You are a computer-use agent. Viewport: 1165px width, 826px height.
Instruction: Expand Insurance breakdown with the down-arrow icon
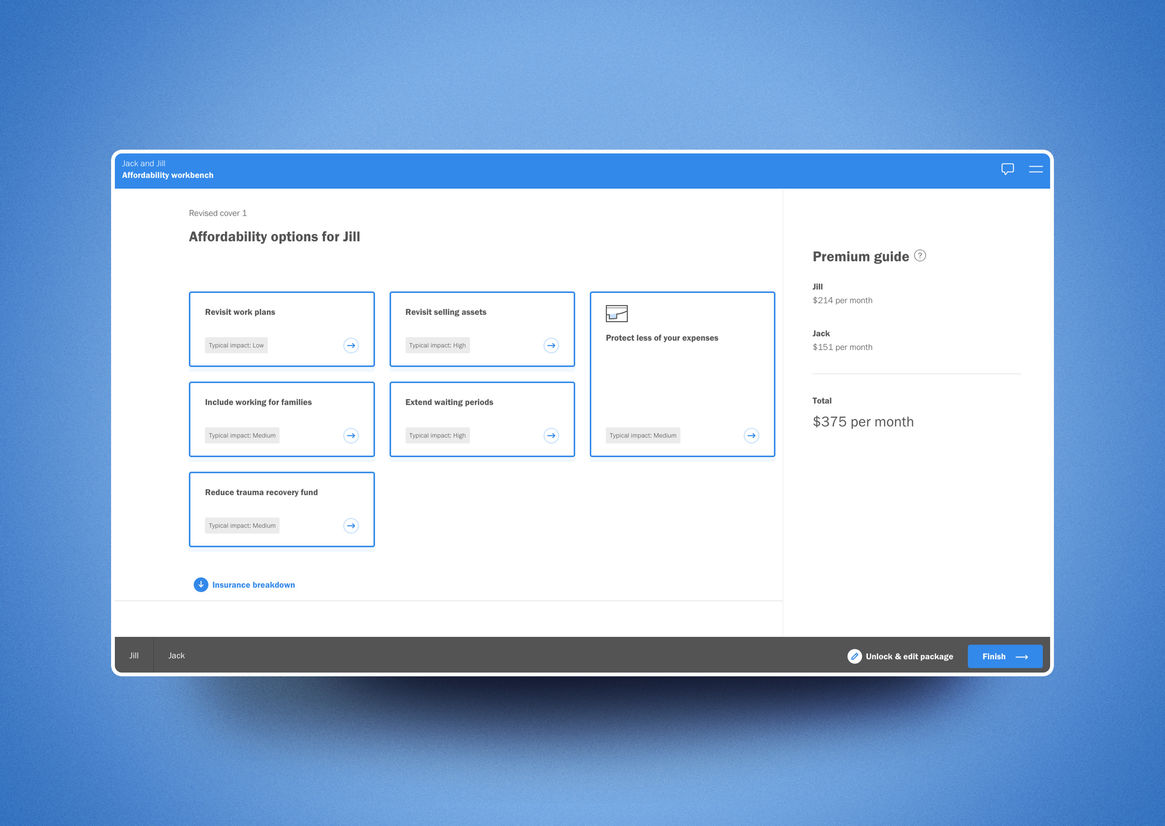[201, 585]
